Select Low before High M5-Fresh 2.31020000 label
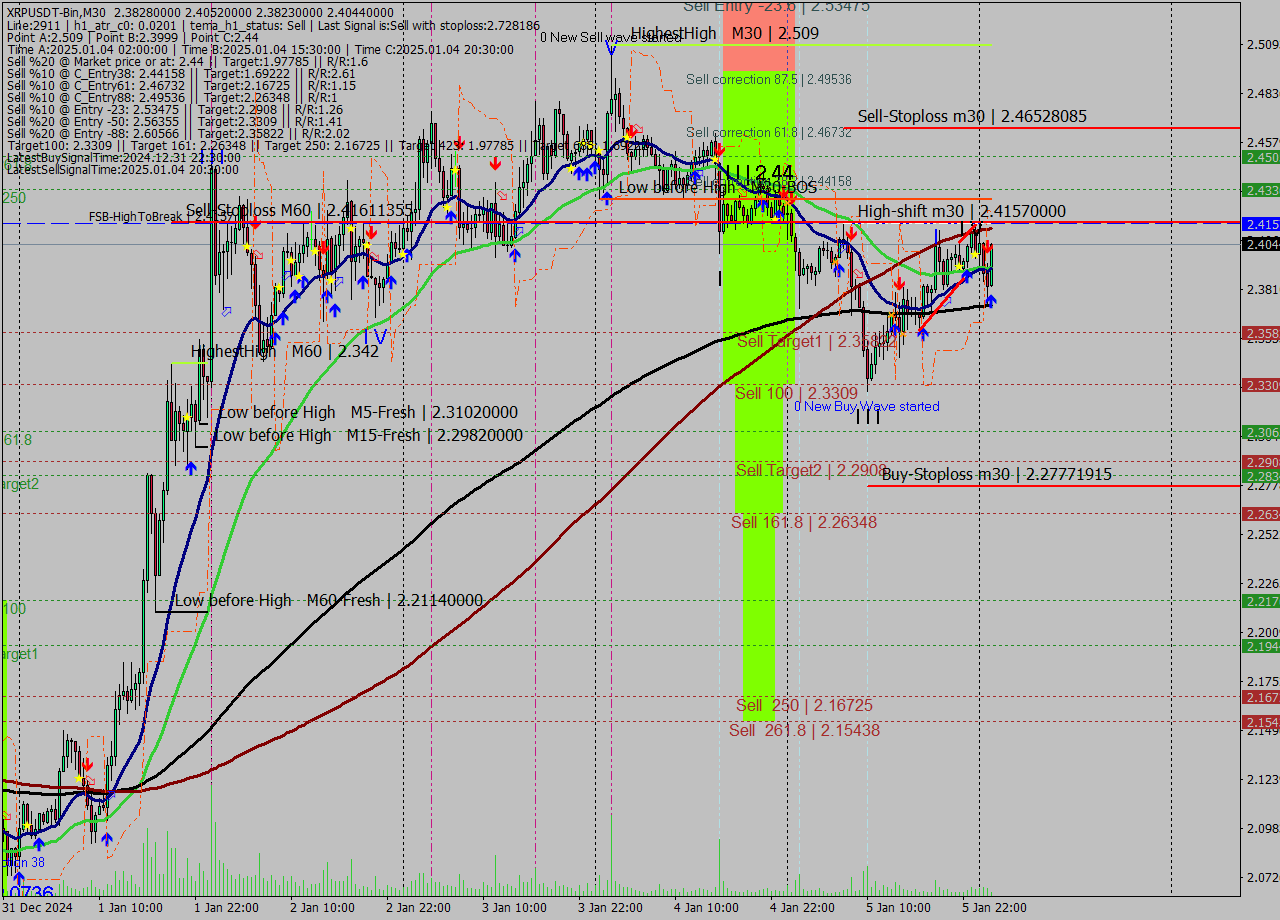1280x920 pixels. coord(368,413)
